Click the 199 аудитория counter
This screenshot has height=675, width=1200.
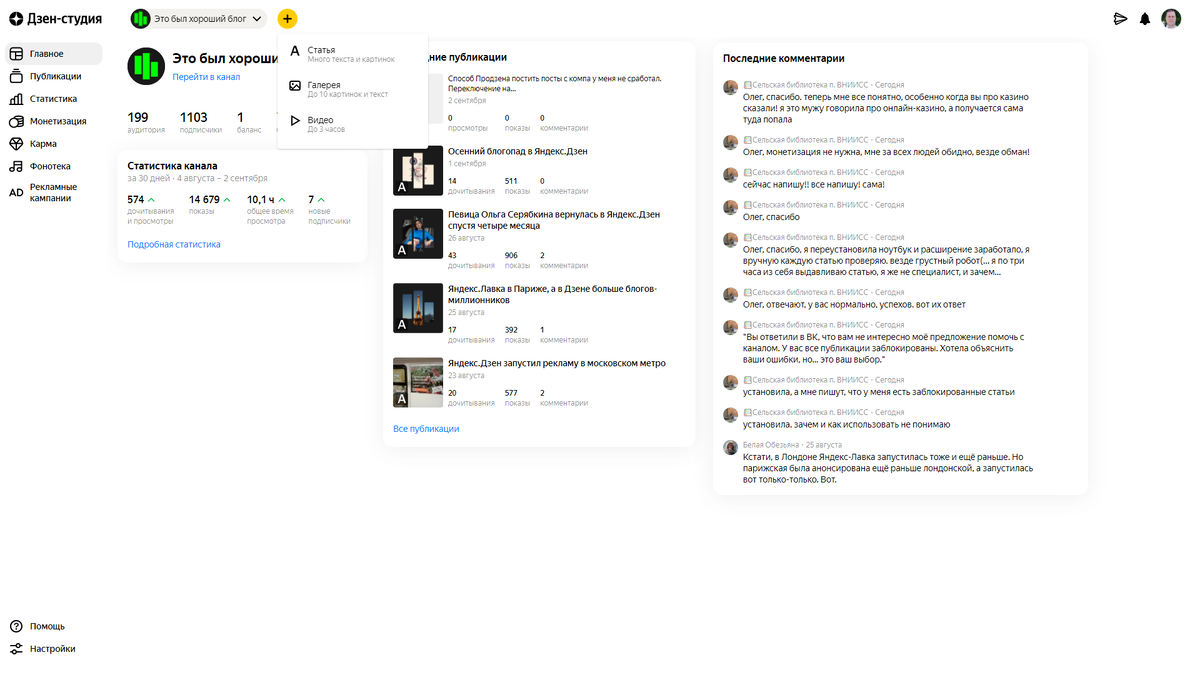pyautogui.click(x=146, y=122)
